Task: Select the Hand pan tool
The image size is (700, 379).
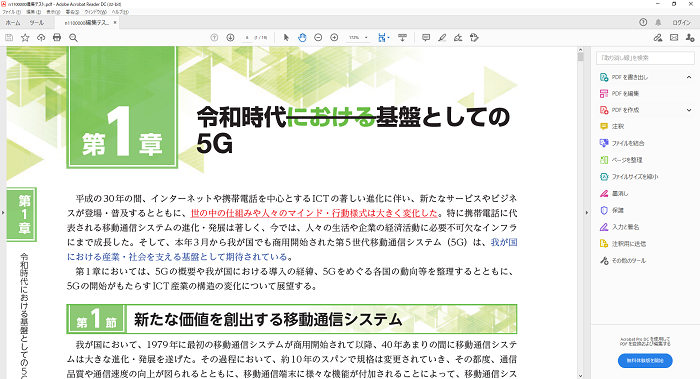Action: [x=302, y=38]
